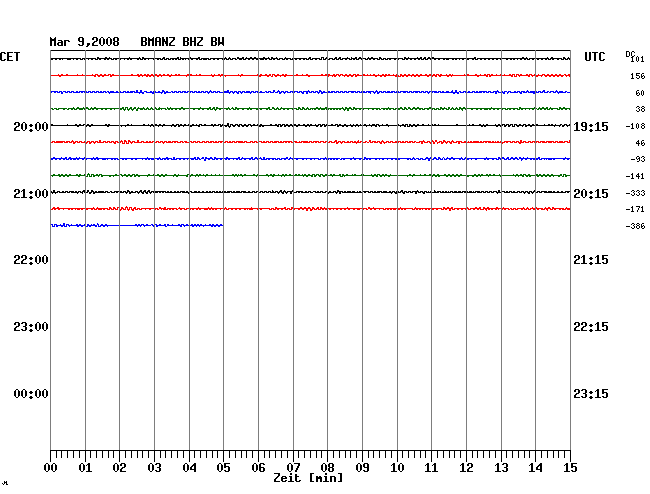
Task: Click the "UTC" time zone label
Action: (595, 57)
